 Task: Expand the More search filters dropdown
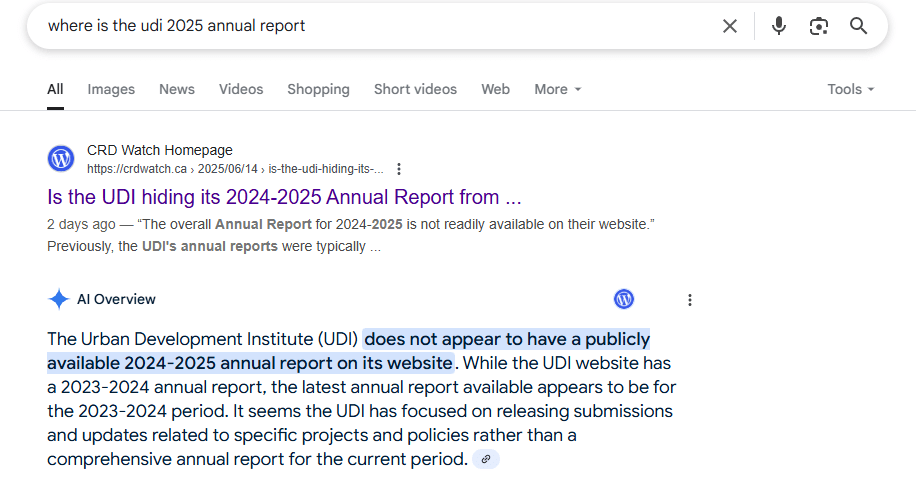click(x=557, y=89)
